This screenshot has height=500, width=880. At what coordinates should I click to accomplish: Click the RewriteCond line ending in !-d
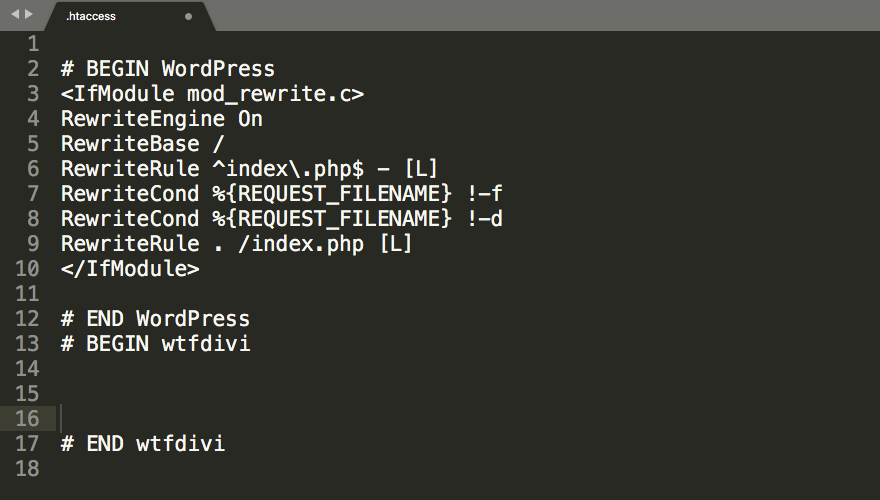(281, 219)
